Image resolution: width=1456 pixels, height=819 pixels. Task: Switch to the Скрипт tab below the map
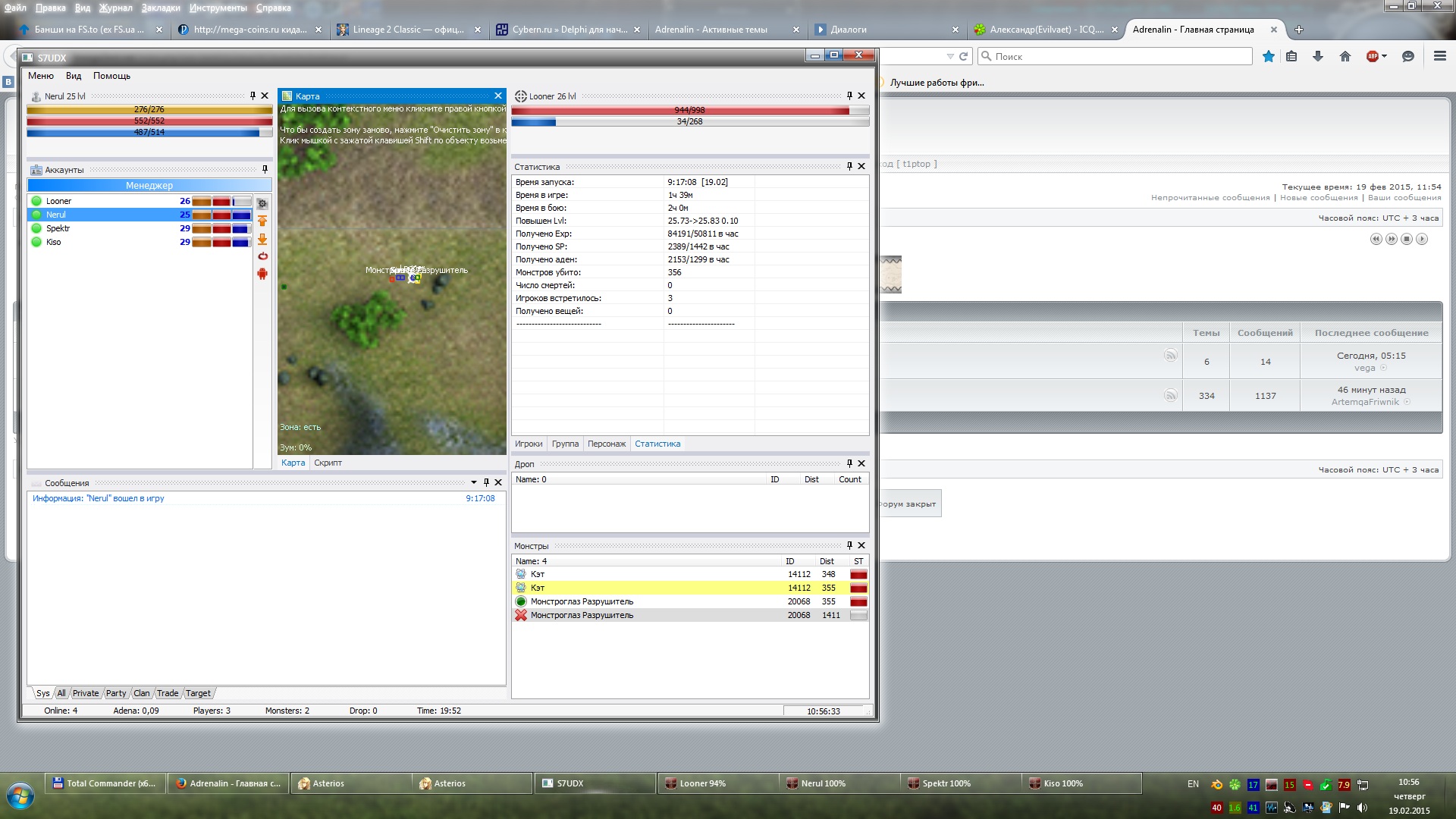[x=328, y=463]
